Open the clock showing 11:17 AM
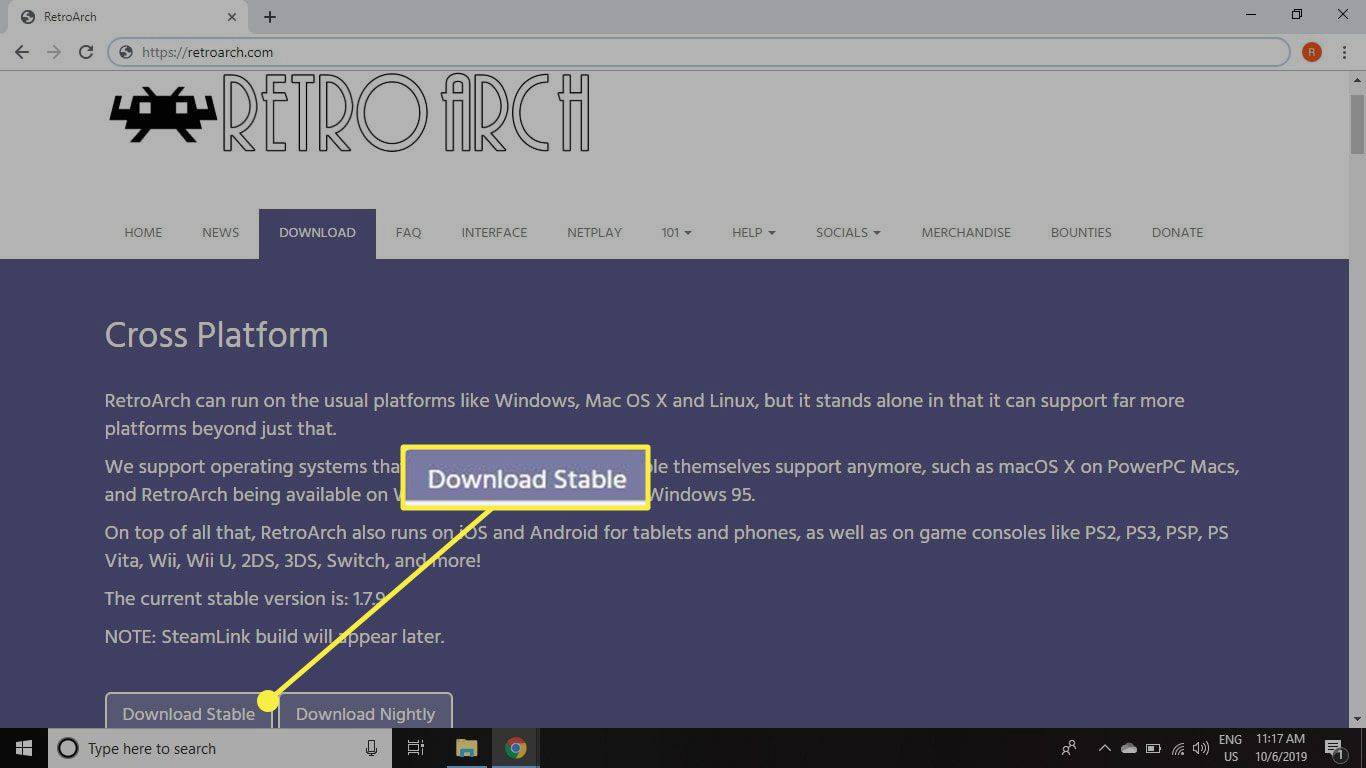This screenshot has width=1366, height=768. pos(1279,748)
